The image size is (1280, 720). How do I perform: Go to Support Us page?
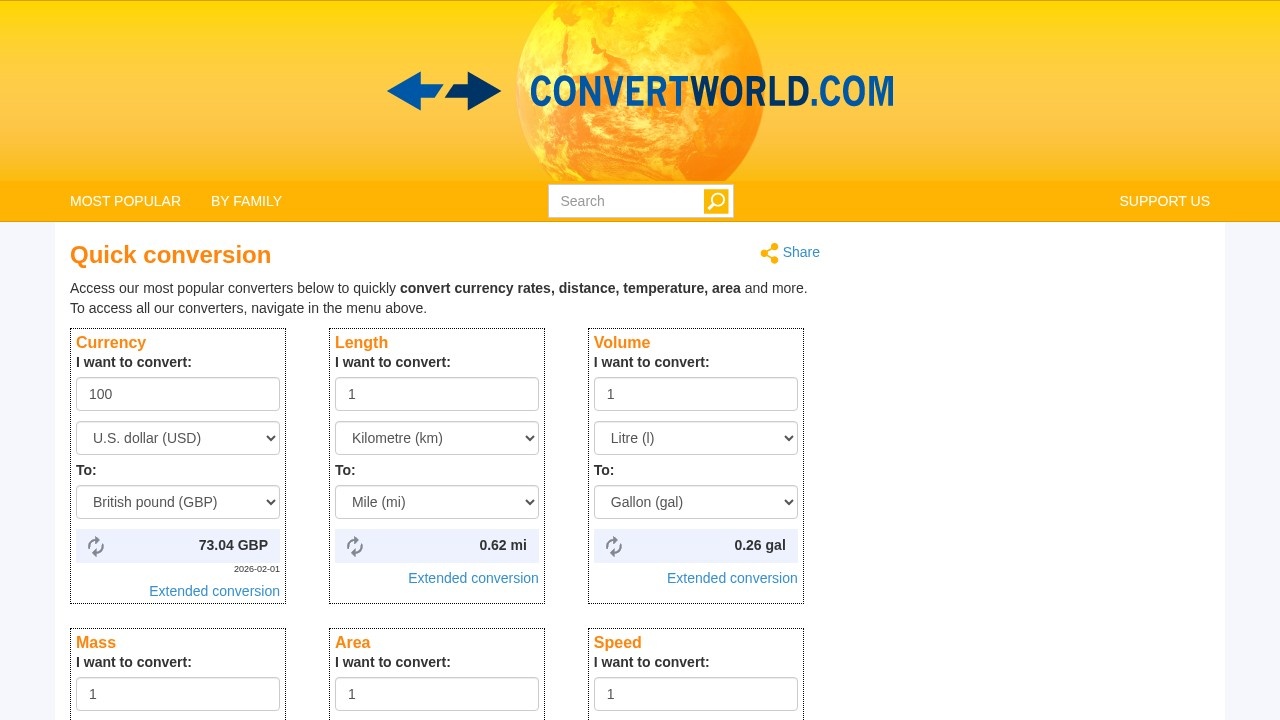pos(1164,201)
